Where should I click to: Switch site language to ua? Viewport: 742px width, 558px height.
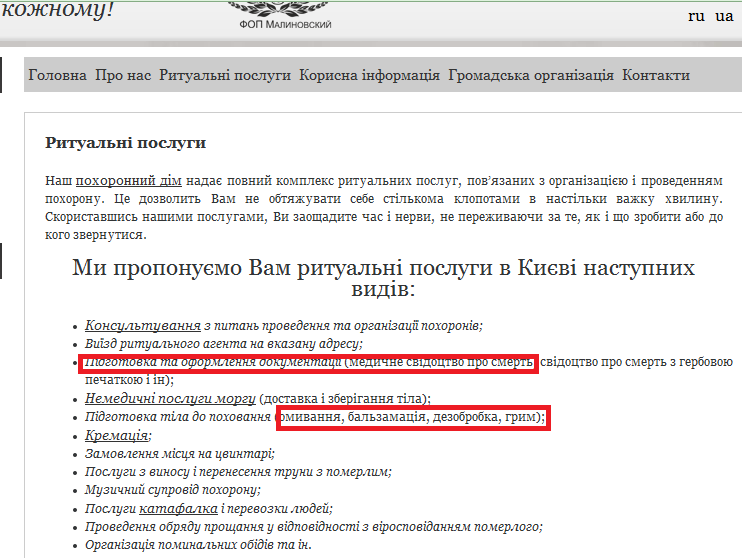pos(724,16)
